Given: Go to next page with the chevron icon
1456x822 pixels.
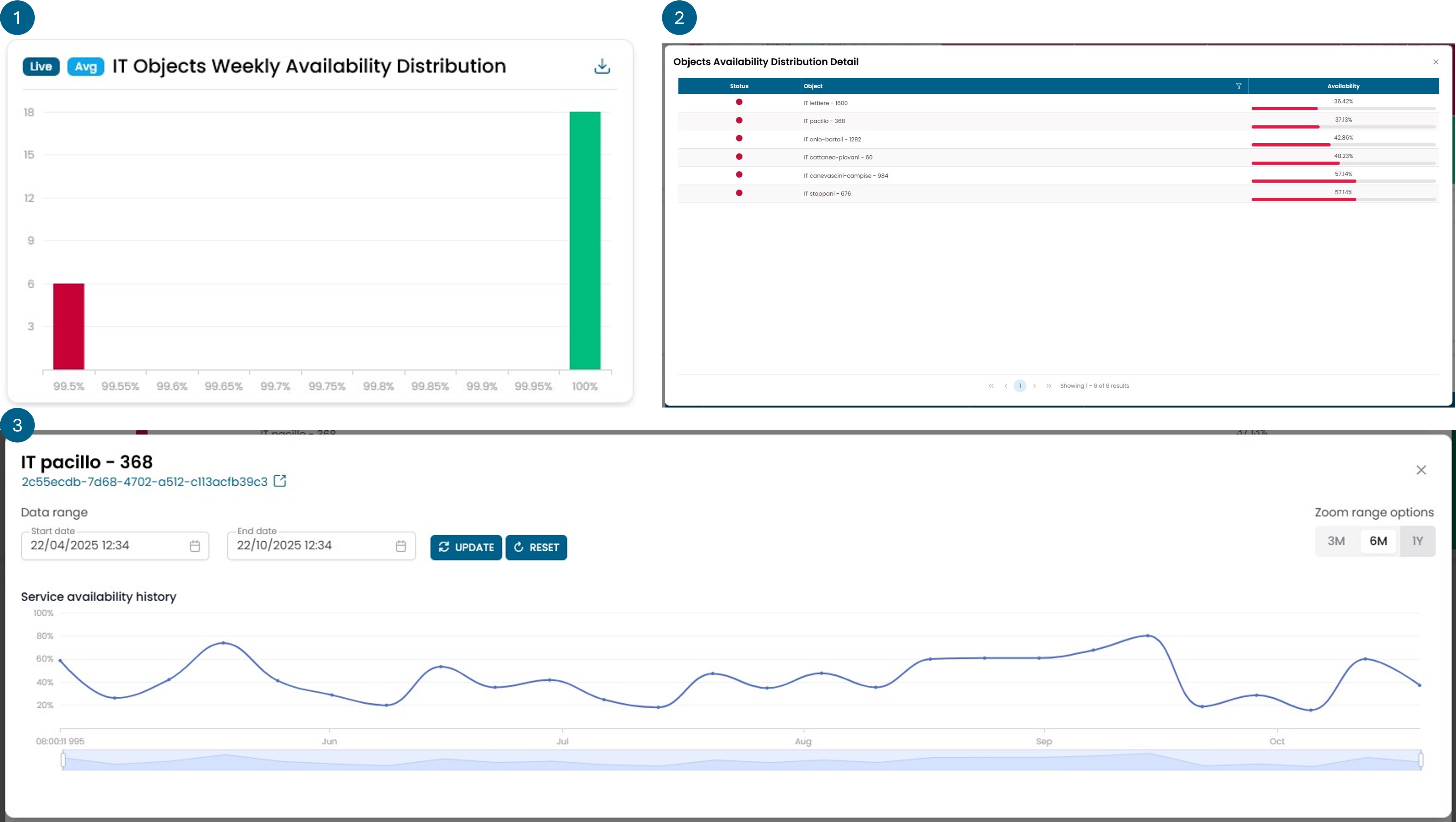Looking at the screenshot, I should (1034, 386).
